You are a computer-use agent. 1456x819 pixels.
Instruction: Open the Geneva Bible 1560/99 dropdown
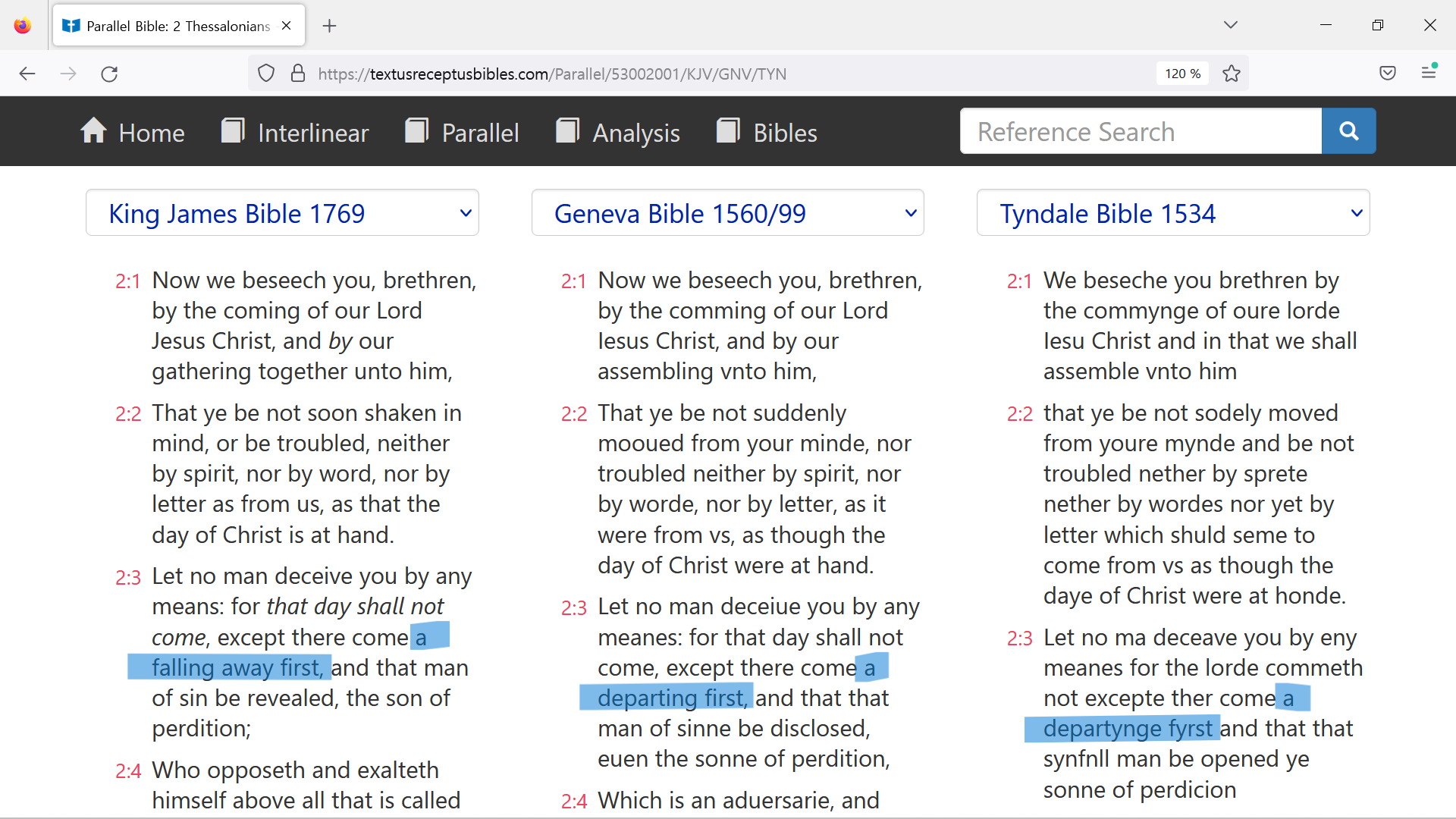click(728, 213)
